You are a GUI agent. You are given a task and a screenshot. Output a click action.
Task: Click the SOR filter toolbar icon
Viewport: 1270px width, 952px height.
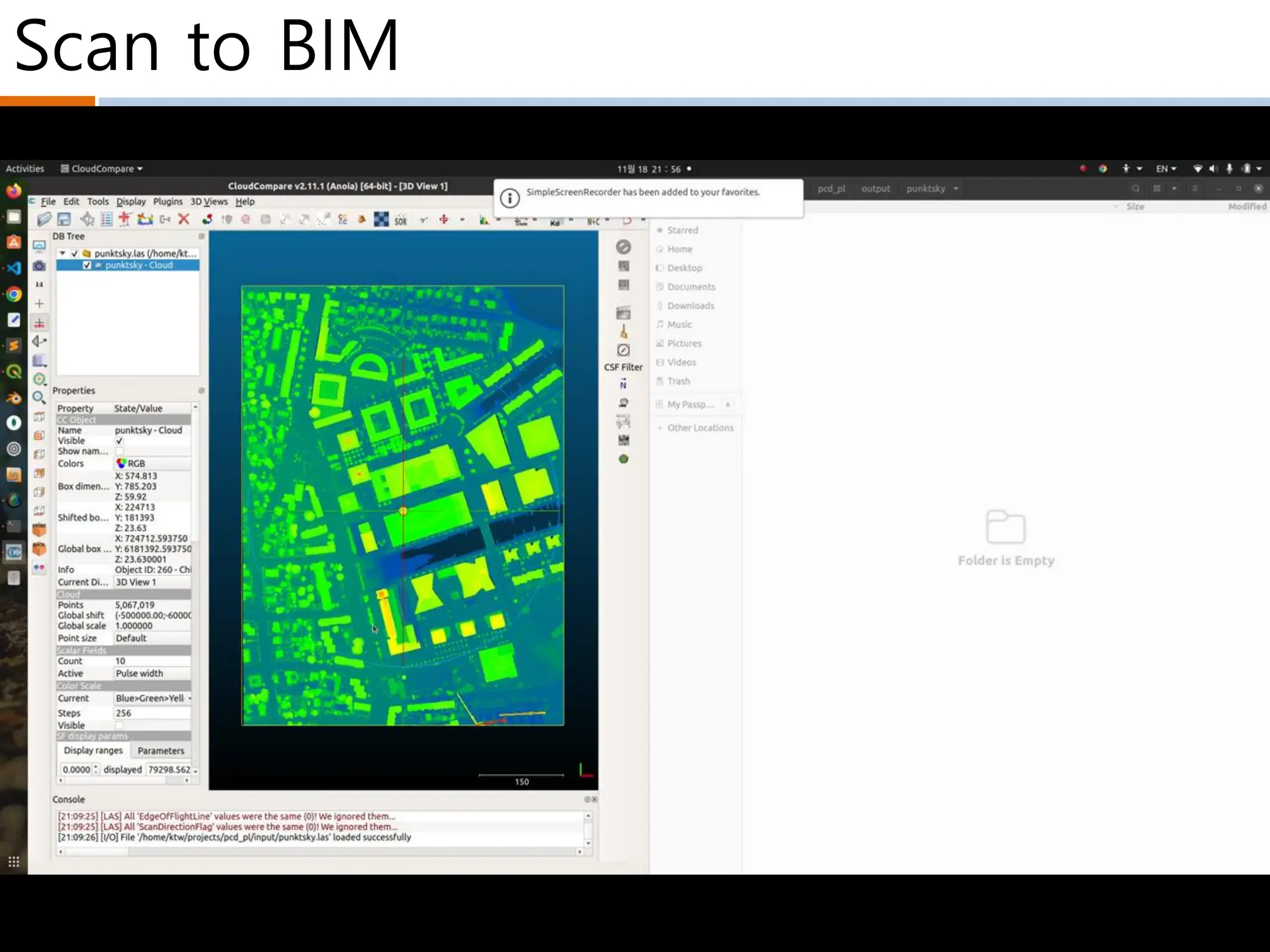click(401, 220)
